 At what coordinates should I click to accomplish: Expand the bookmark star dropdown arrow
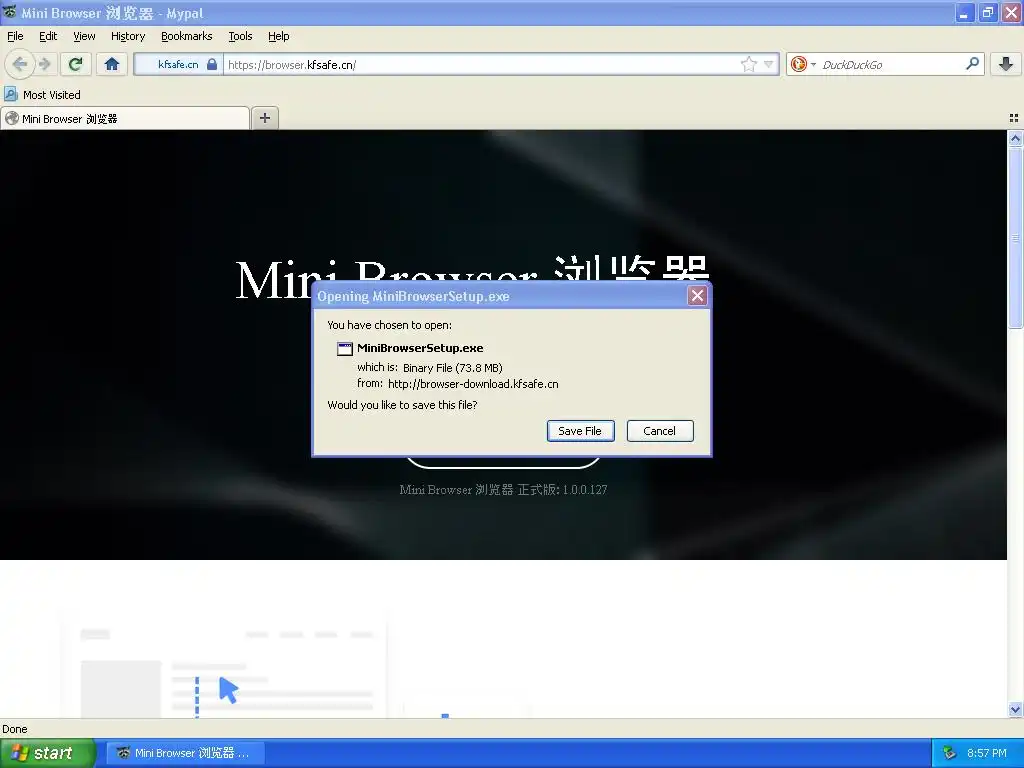coord(769,64)
